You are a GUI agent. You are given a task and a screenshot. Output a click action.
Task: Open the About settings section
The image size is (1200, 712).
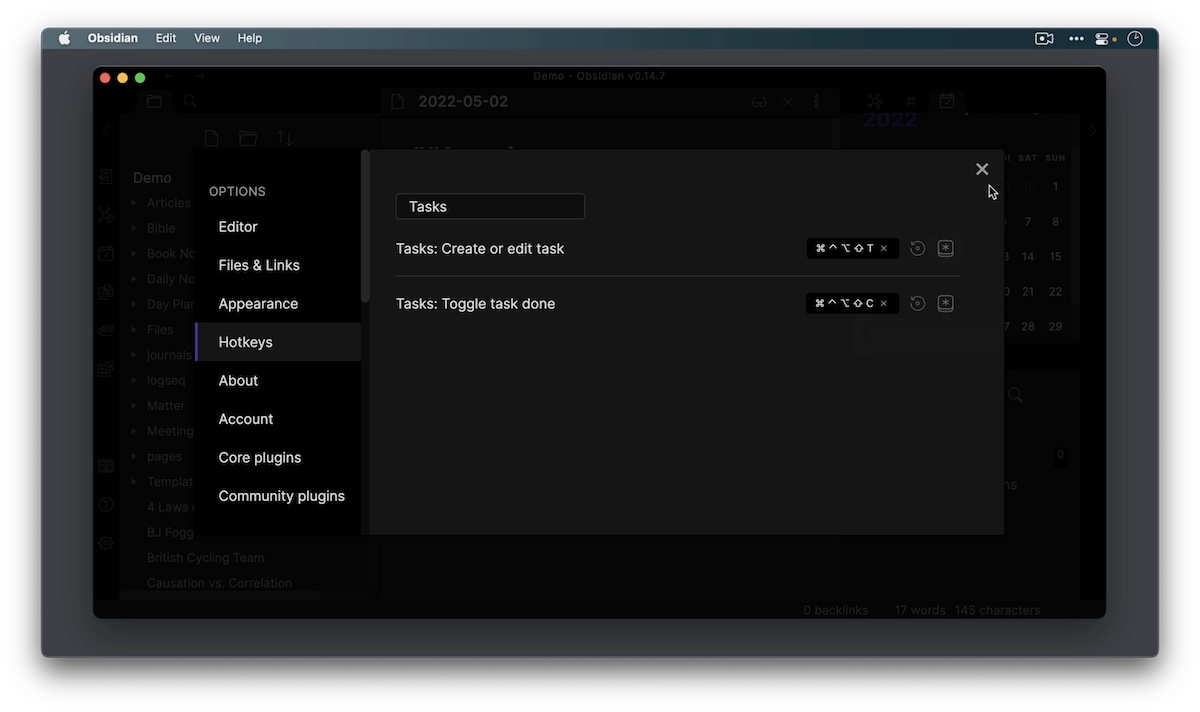coord(238,381)
